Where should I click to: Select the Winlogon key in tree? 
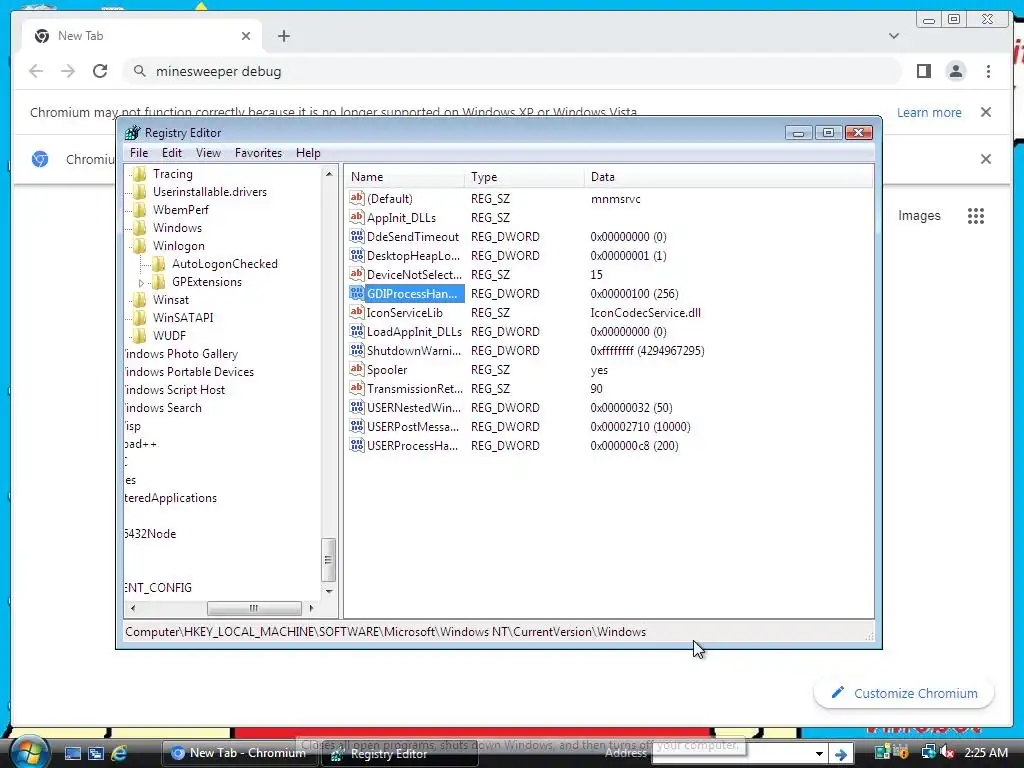pos(178,246)
